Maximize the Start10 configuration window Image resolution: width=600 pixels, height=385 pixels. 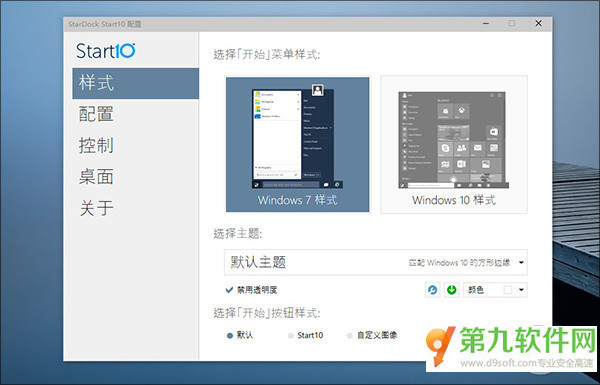click(x=512, y=24)
